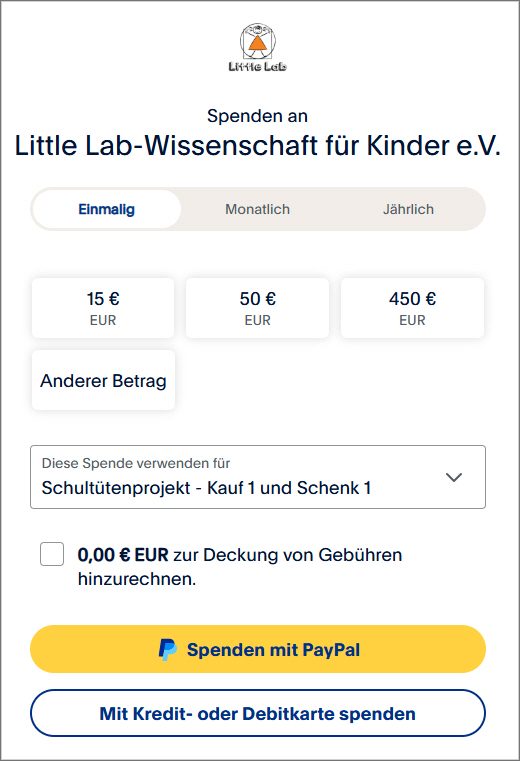520x761 pixels.
Task: Choose the 15 € donation amount
Action: tap(103, 308)
